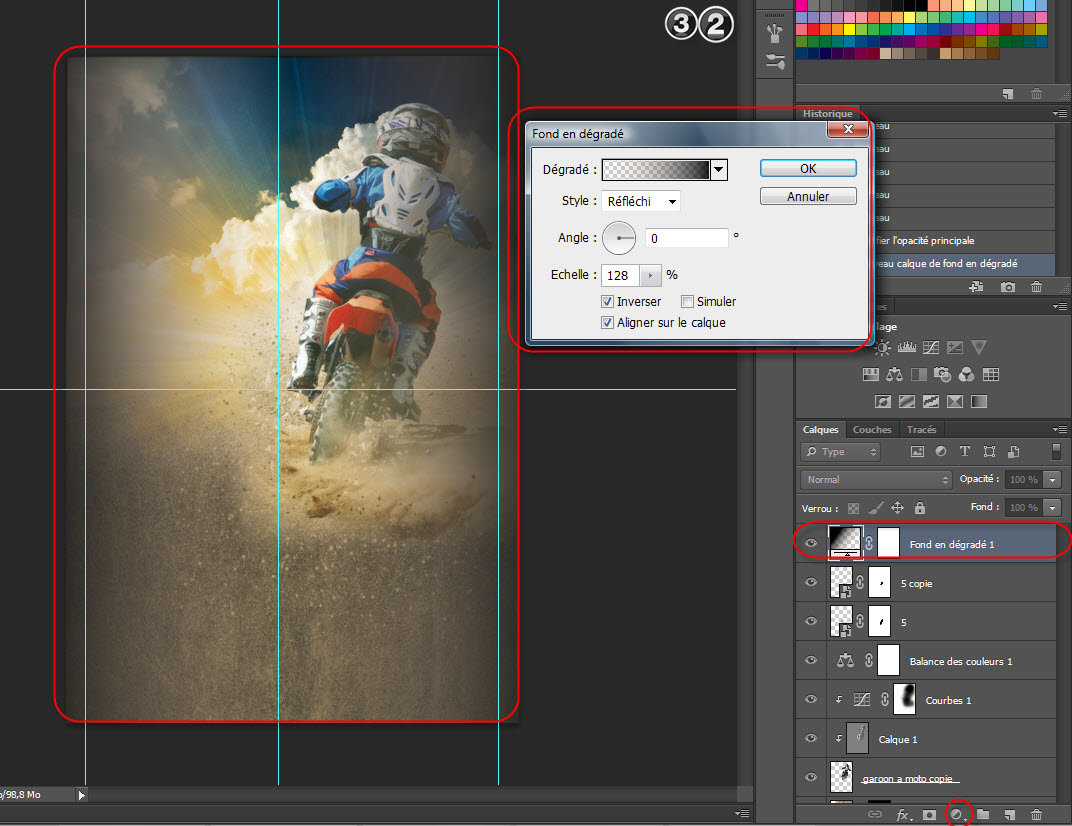Click the Dégradé gradient preview swatch
Viewport: 1072px width, 826px height.
click(656, 170)
